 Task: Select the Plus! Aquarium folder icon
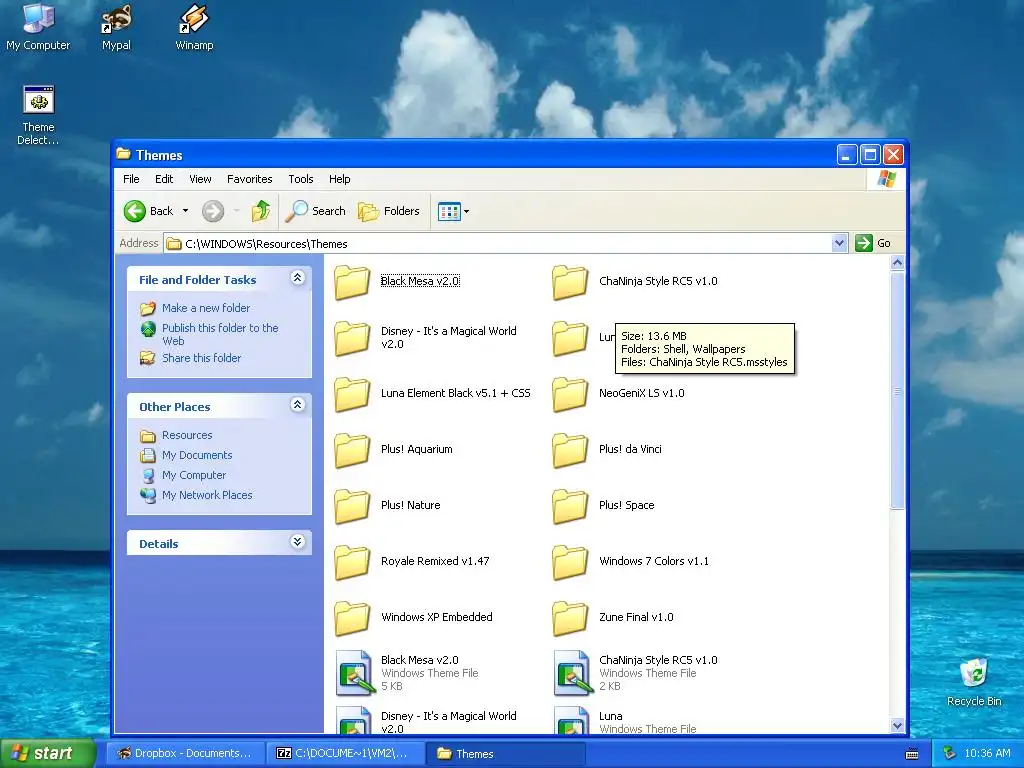click(x=353, y=450)
